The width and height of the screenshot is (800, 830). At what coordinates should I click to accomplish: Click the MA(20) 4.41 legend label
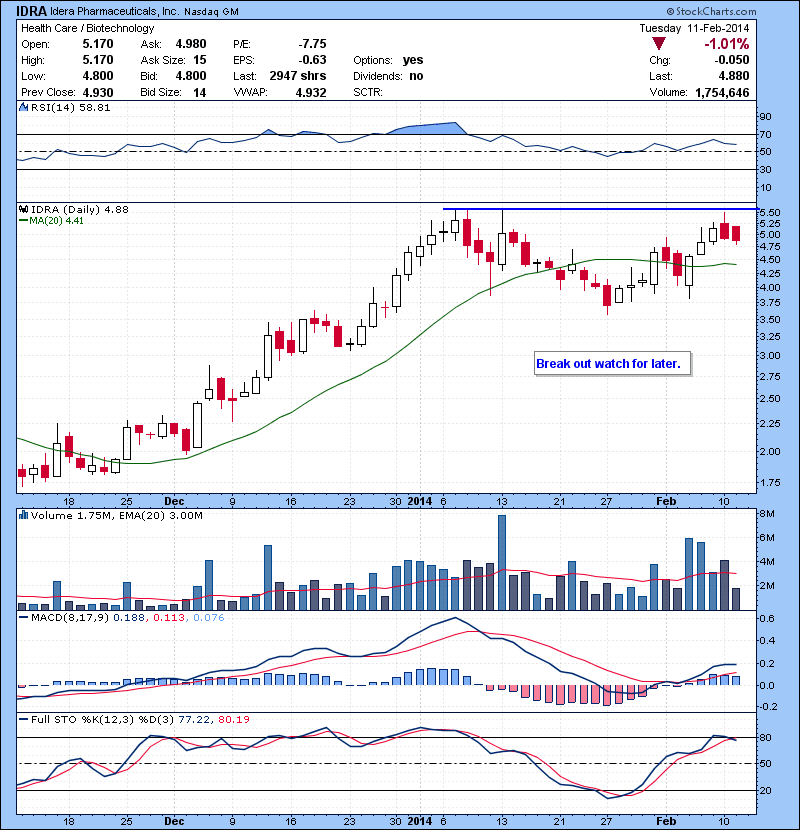point(51,221)
